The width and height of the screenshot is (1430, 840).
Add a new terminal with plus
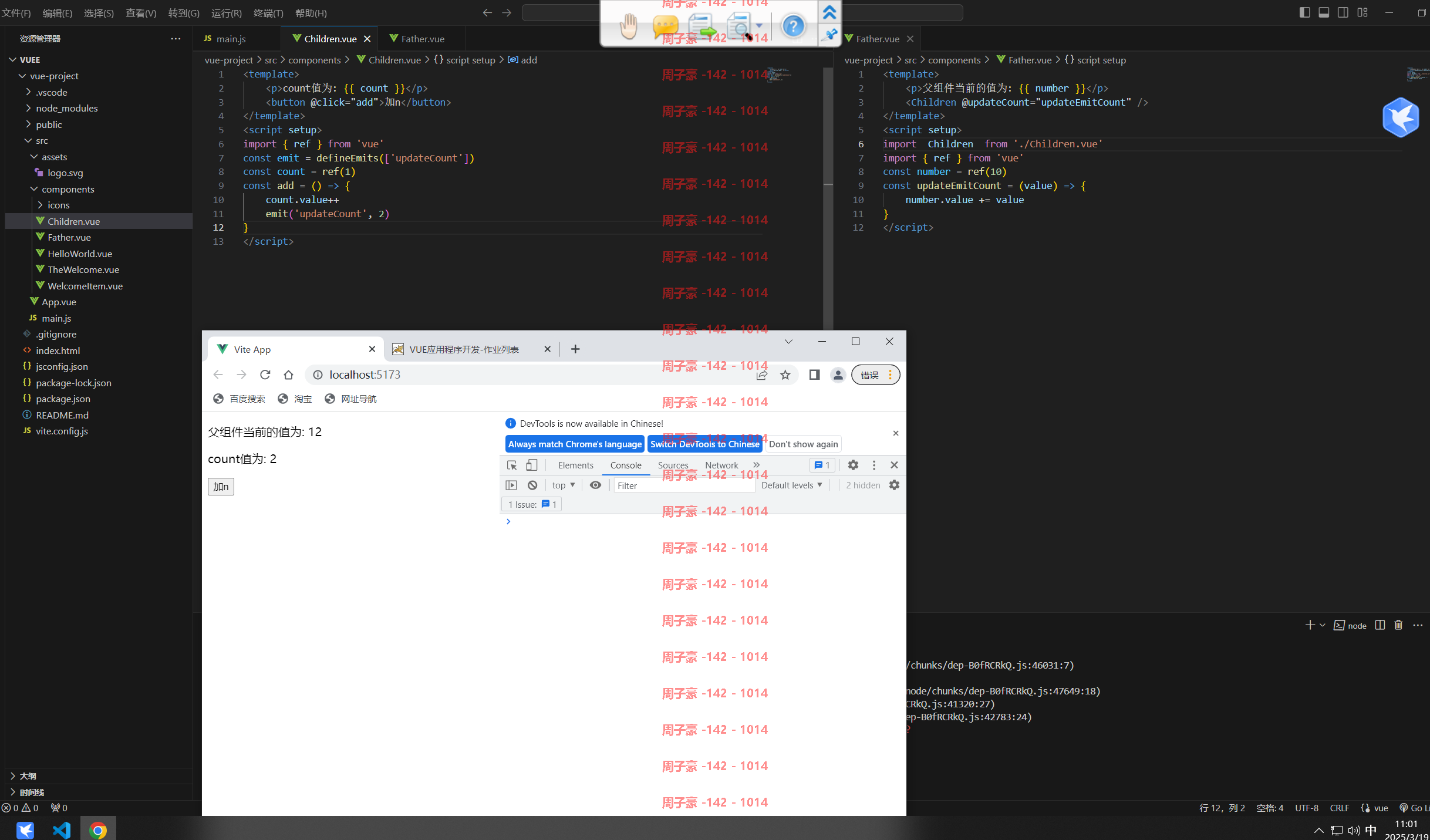[x=1310, y=625]
